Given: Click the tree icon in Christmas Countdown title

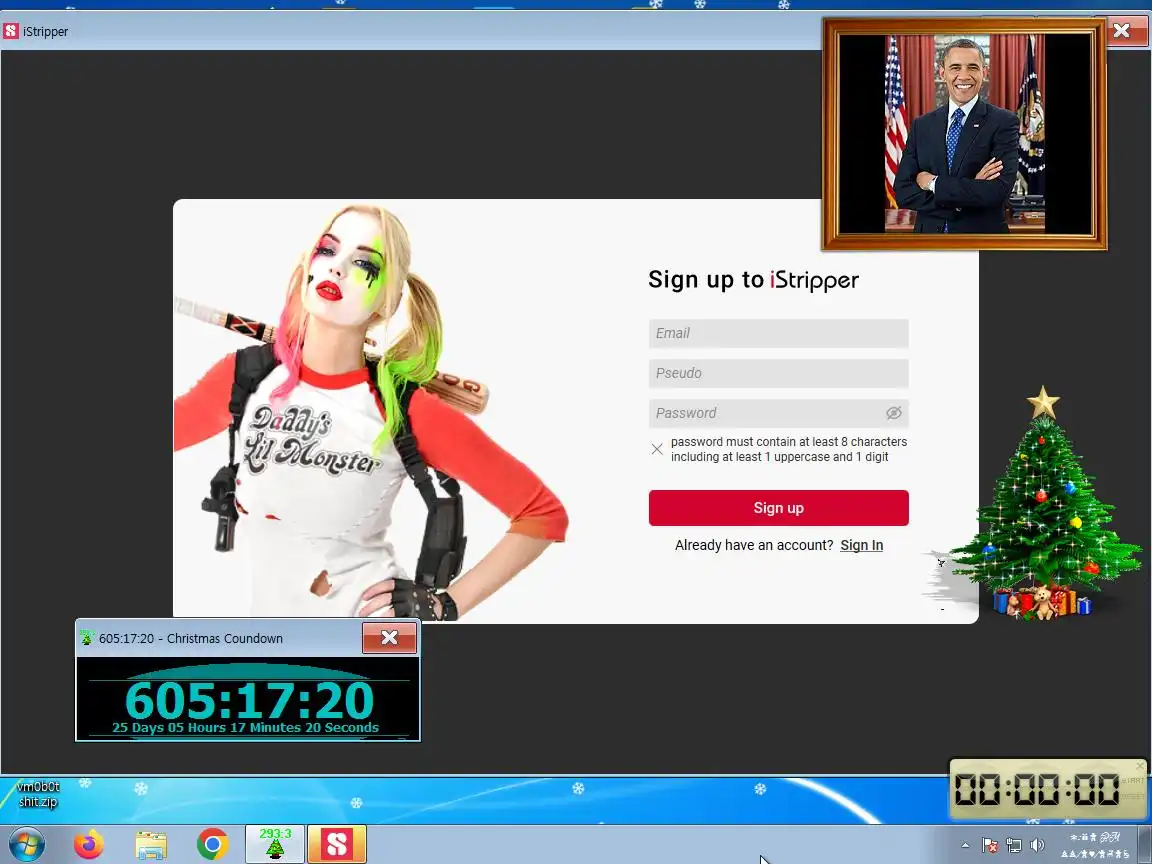Looking at the screenshot, I should point(87,638).
